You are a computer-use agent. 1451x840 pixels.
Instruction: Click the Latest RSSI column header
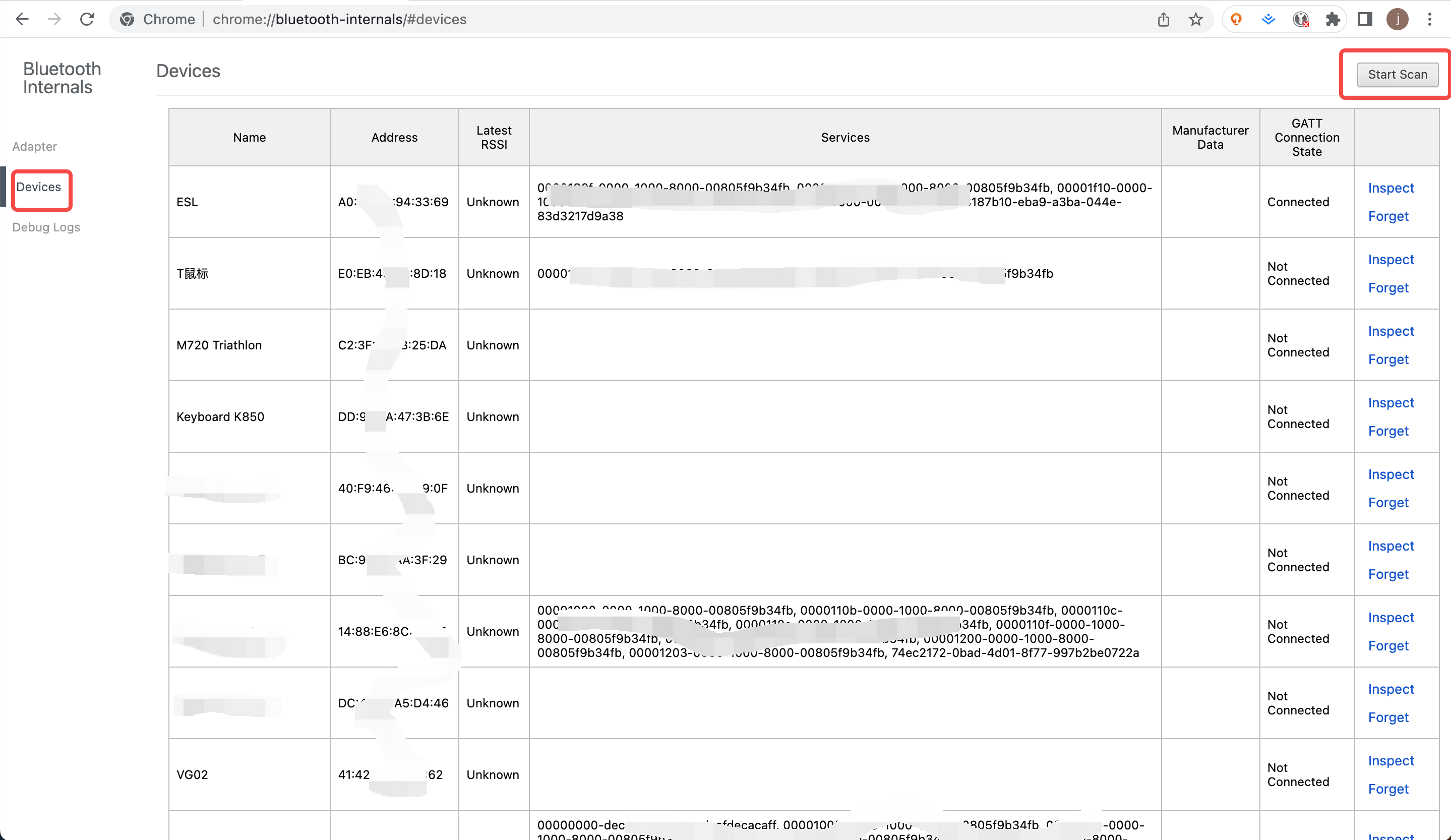(494, 137)
